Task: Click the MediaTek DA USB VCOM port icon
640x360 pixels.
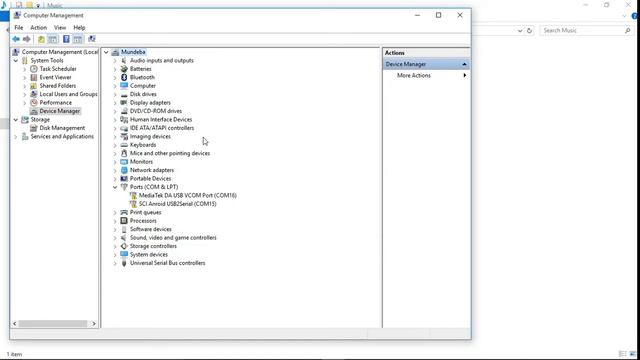Action: pyautogui.click(x=133, y=196)
